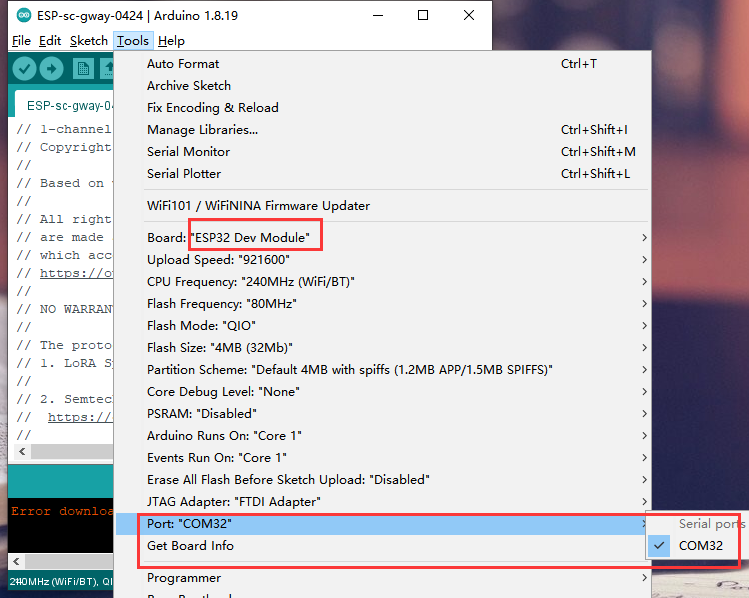Click the "// Copyright" comment line
Viewport: 749px width, 598px height.
(64, 147)
